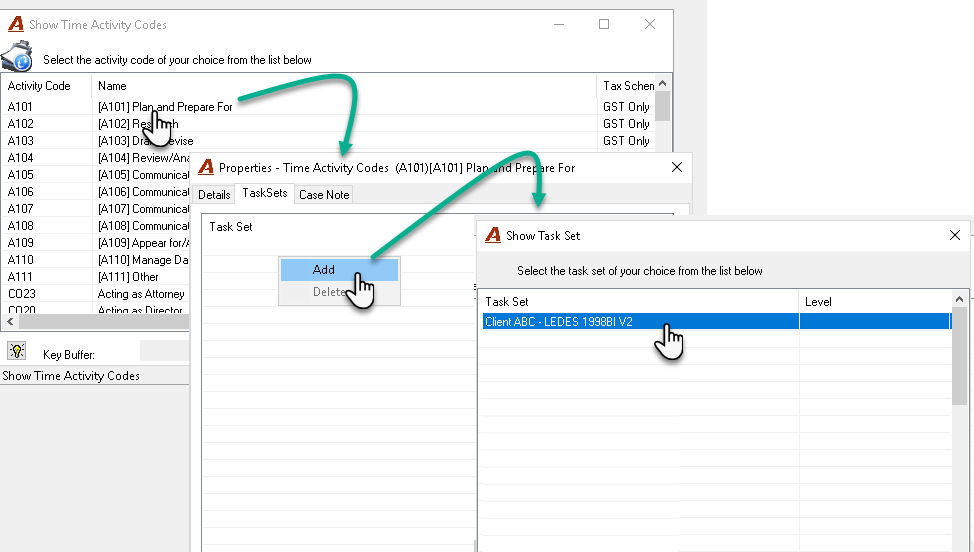
Task: Sort by the Name column header in activity codes
Action: [x=344, y=86]
